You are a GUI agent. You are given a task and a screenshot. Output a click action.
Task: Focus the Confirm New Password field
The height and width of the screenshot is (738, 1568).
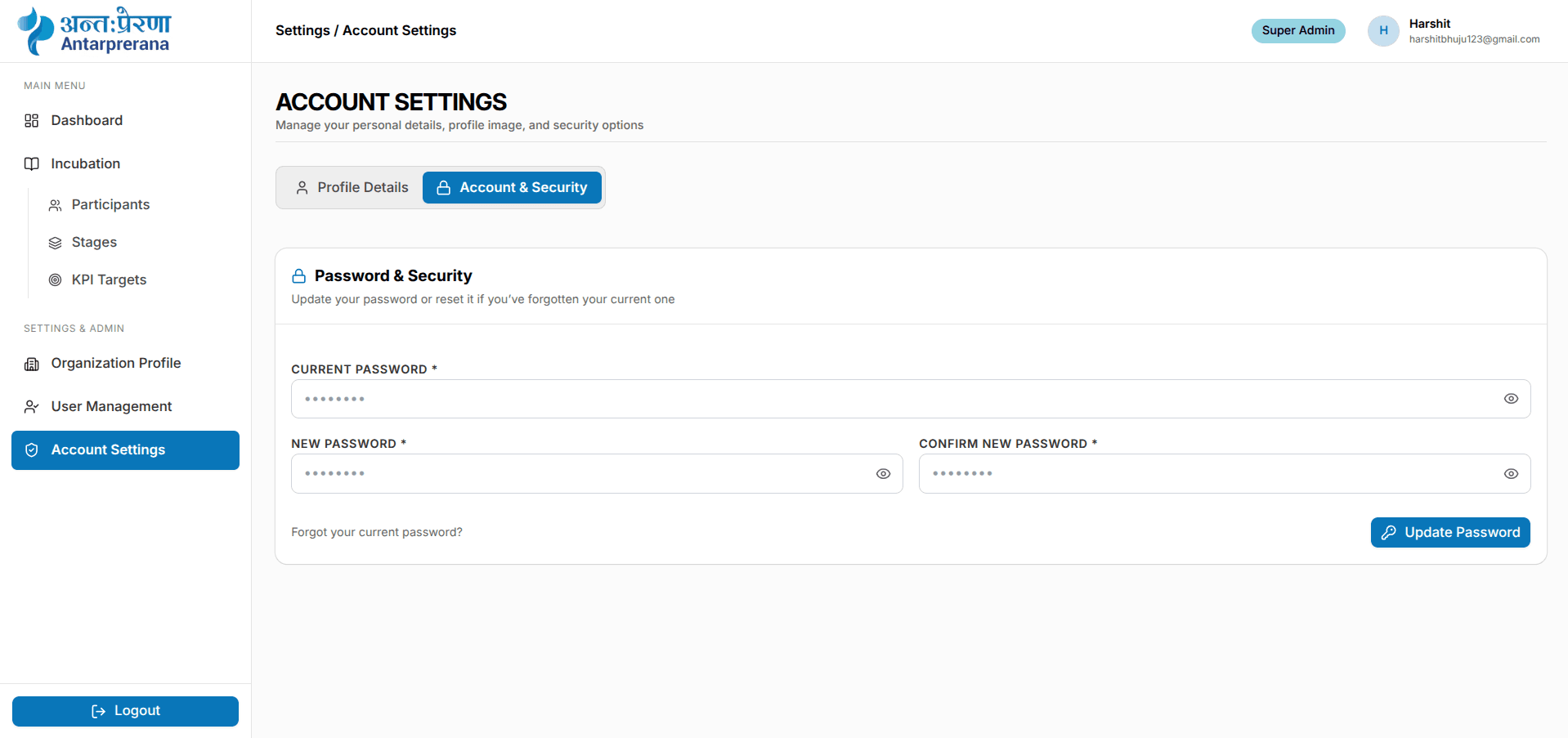click(1225, 474)
